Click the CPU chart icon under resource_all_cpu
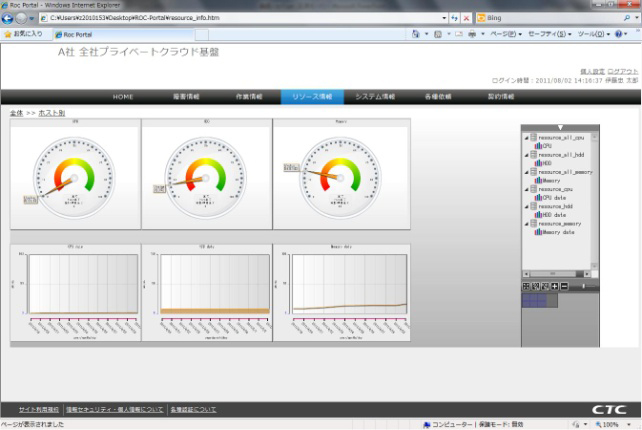Image resolution: width=642 pixels, height=430 pixels. click(x=537, y=145)
